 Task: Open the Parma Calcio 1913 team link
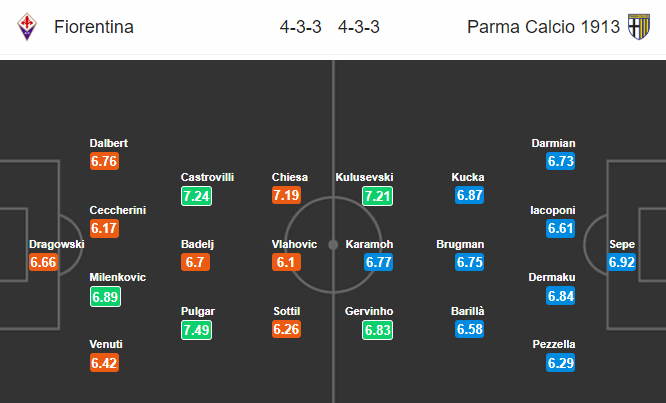coord(543,27)
